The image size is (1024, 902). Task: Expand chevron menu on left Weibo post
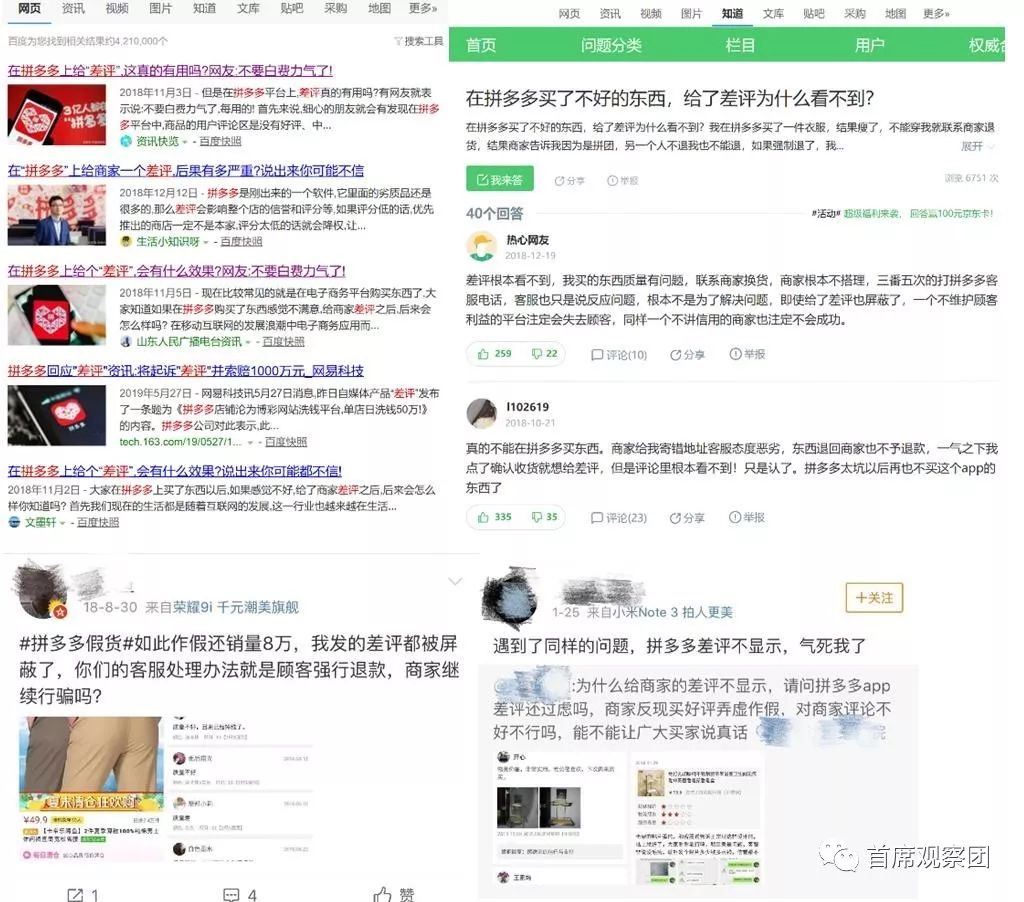[x=455, y=581]
